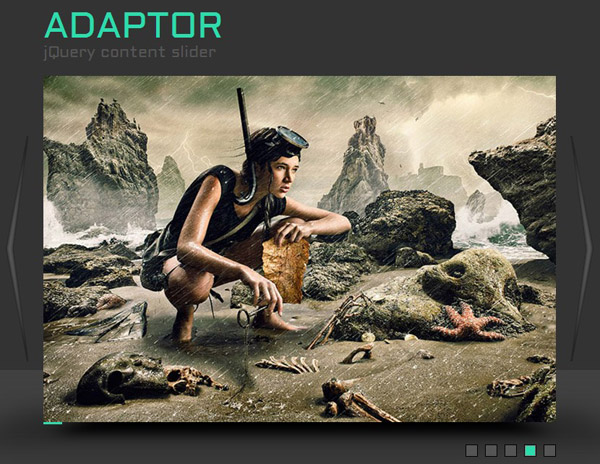Jump to the fifth slide pagination square
This screenshot has width=600, height=464.
pos(549,450)
